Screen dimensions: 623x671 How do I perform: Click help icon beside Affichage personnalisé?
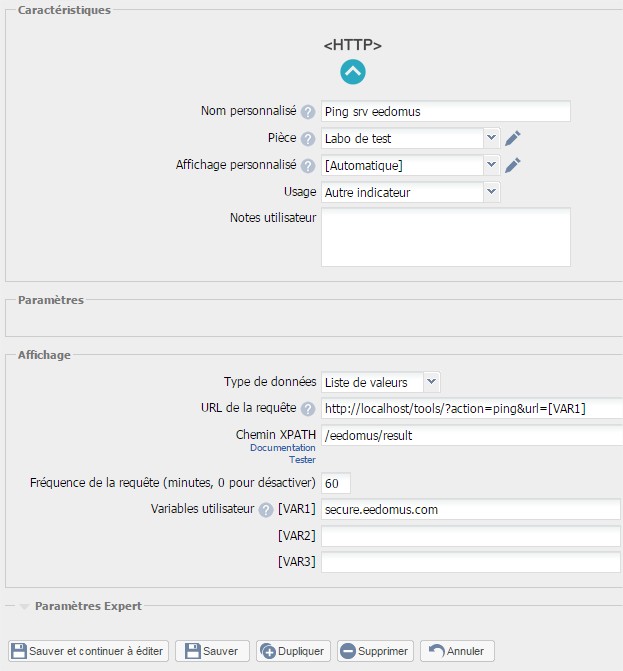[308, 166]
